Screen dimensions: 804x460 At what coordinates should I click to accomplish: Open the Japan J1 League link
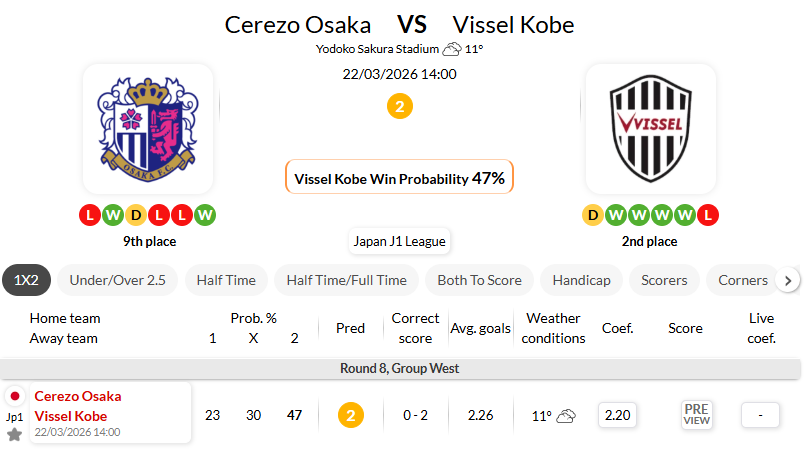pyautogui.click(x=400, y=241)
